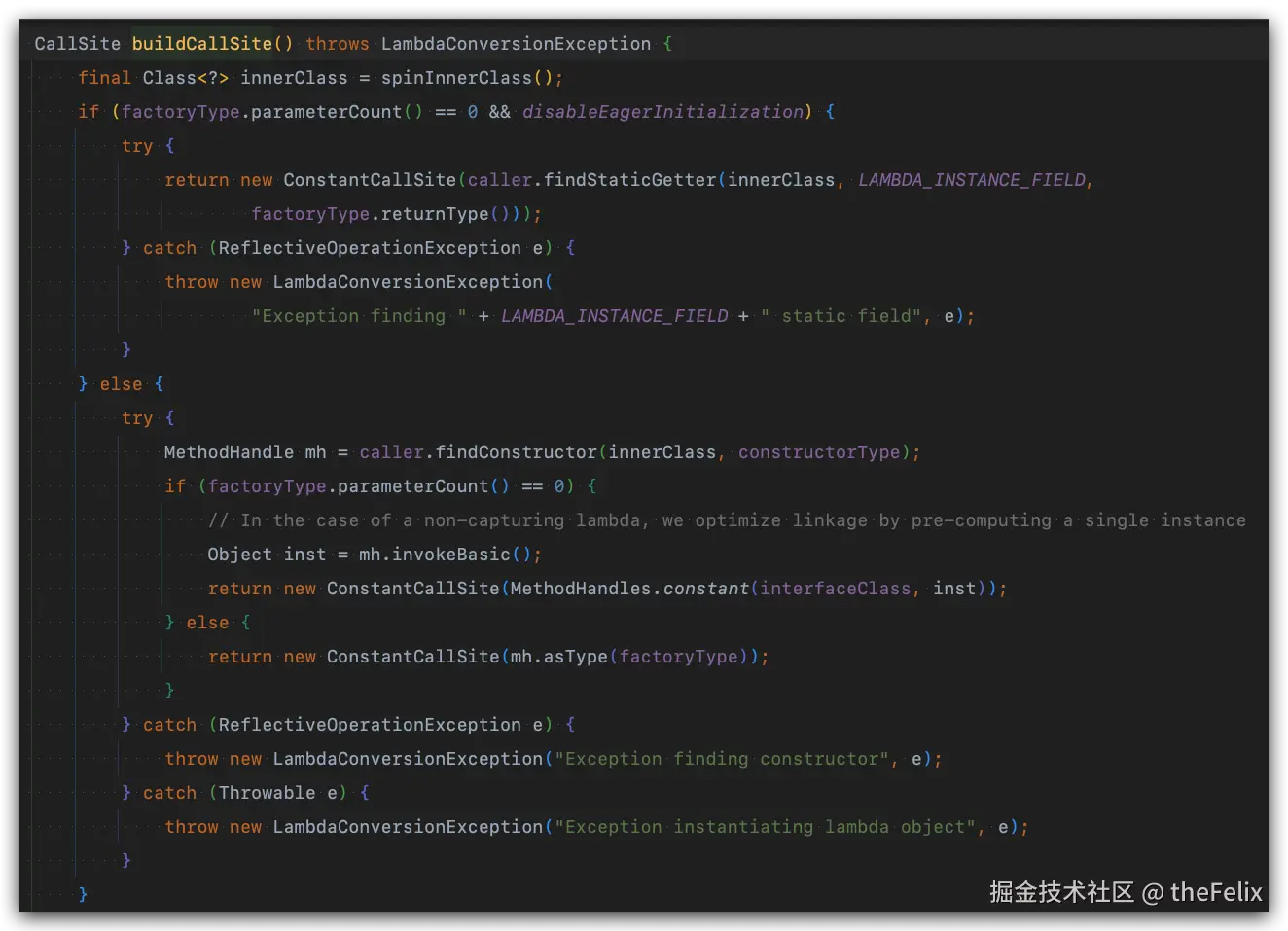This screenshot has height=931, width=1288.
Task: Click the spinInnerClass() call
Action: [x=466, y=78]
